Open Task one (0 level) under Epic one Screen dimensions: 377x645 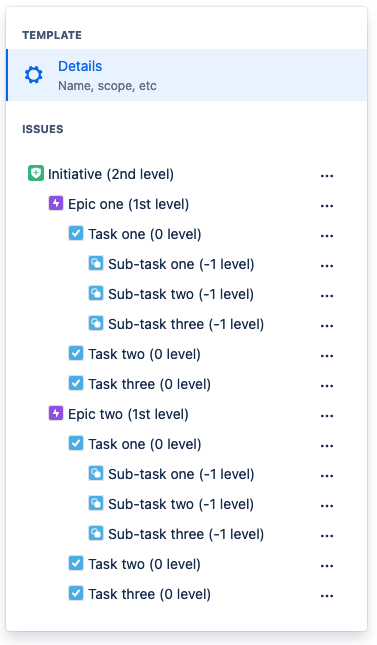click(145, 234)
